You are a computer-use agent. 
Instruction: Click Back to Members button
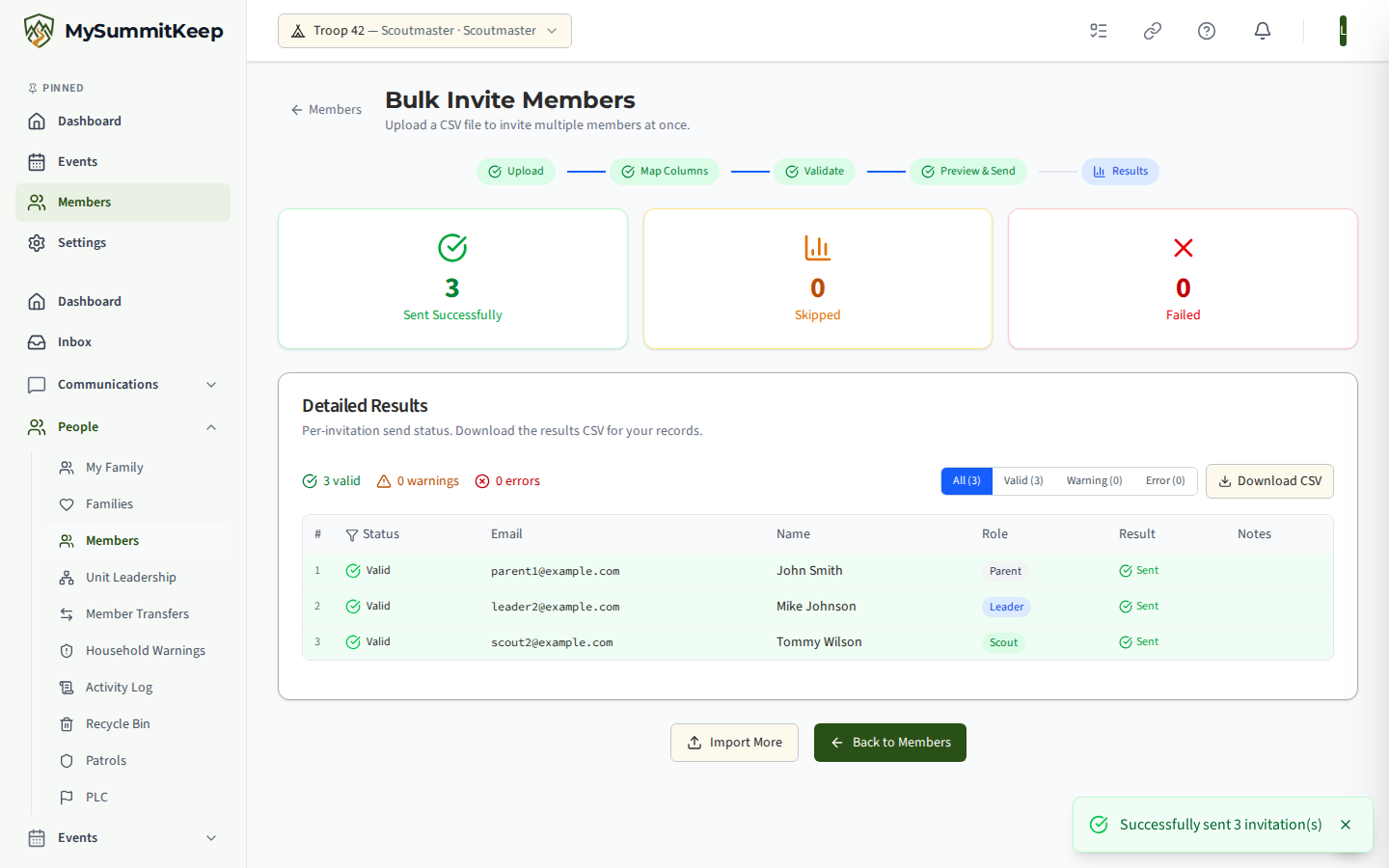890,743
